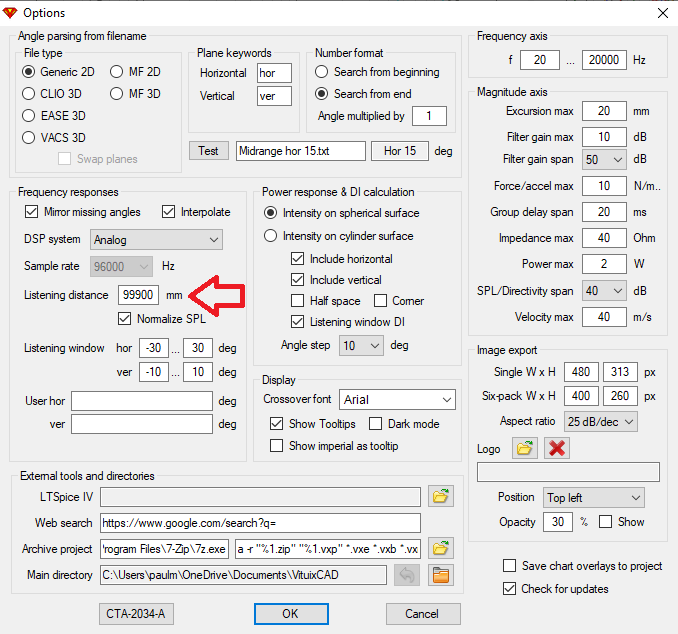Open DSP system dropdown

tap(157, 240)
